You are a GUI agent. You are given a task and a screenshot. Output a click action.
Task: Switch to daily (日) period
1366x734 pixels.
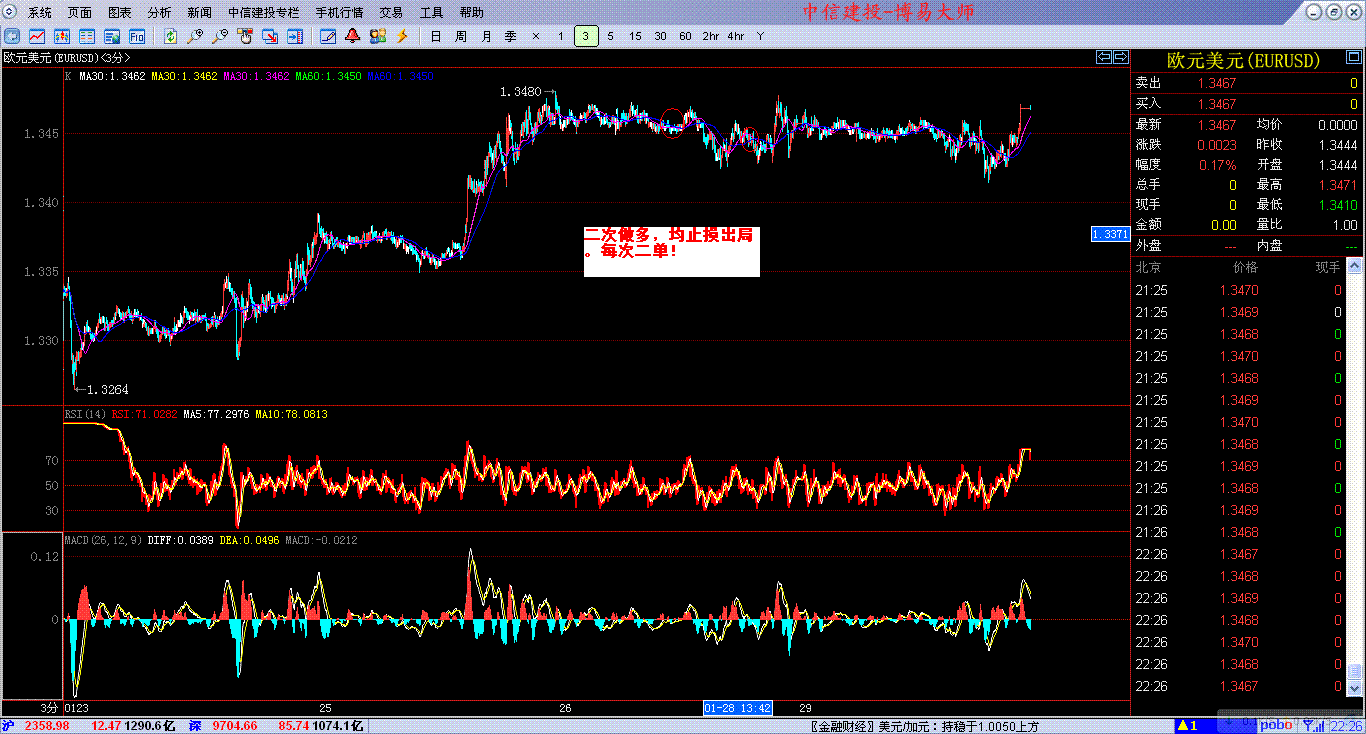click(435, 36)
